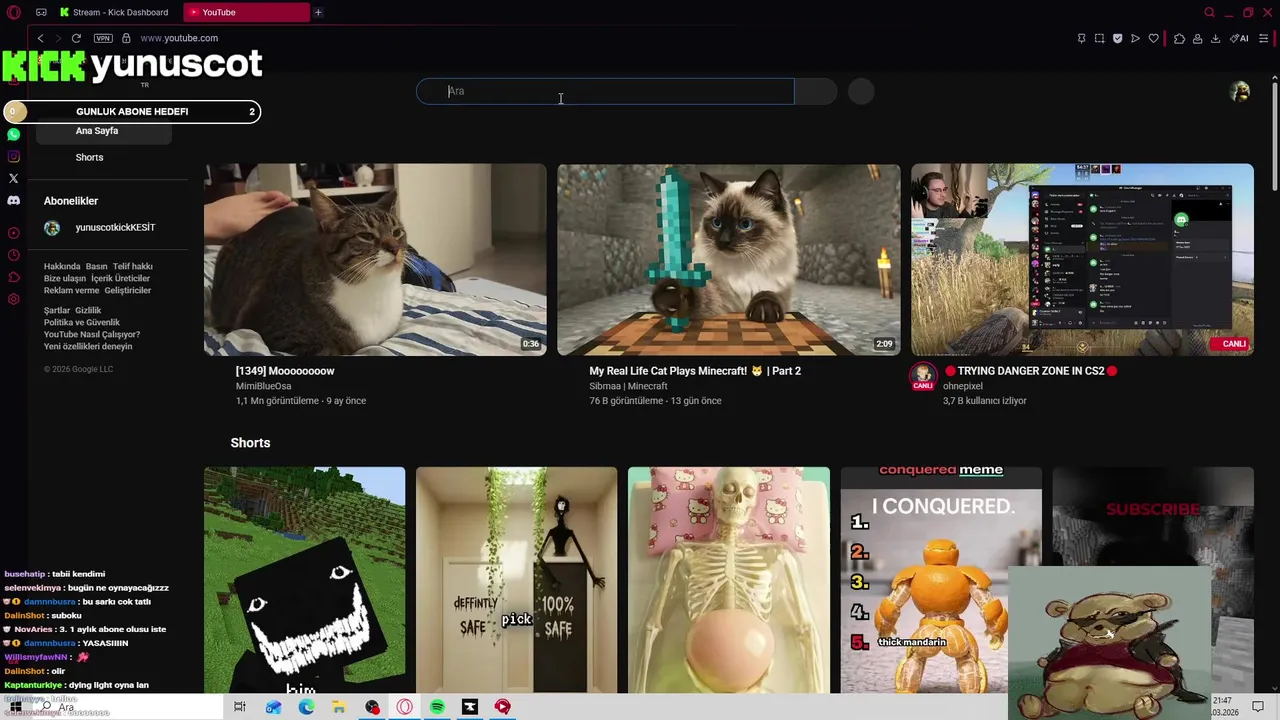Select the YouTube browser tab
This screenshot has width=1280, height=720.
[247, 12]
